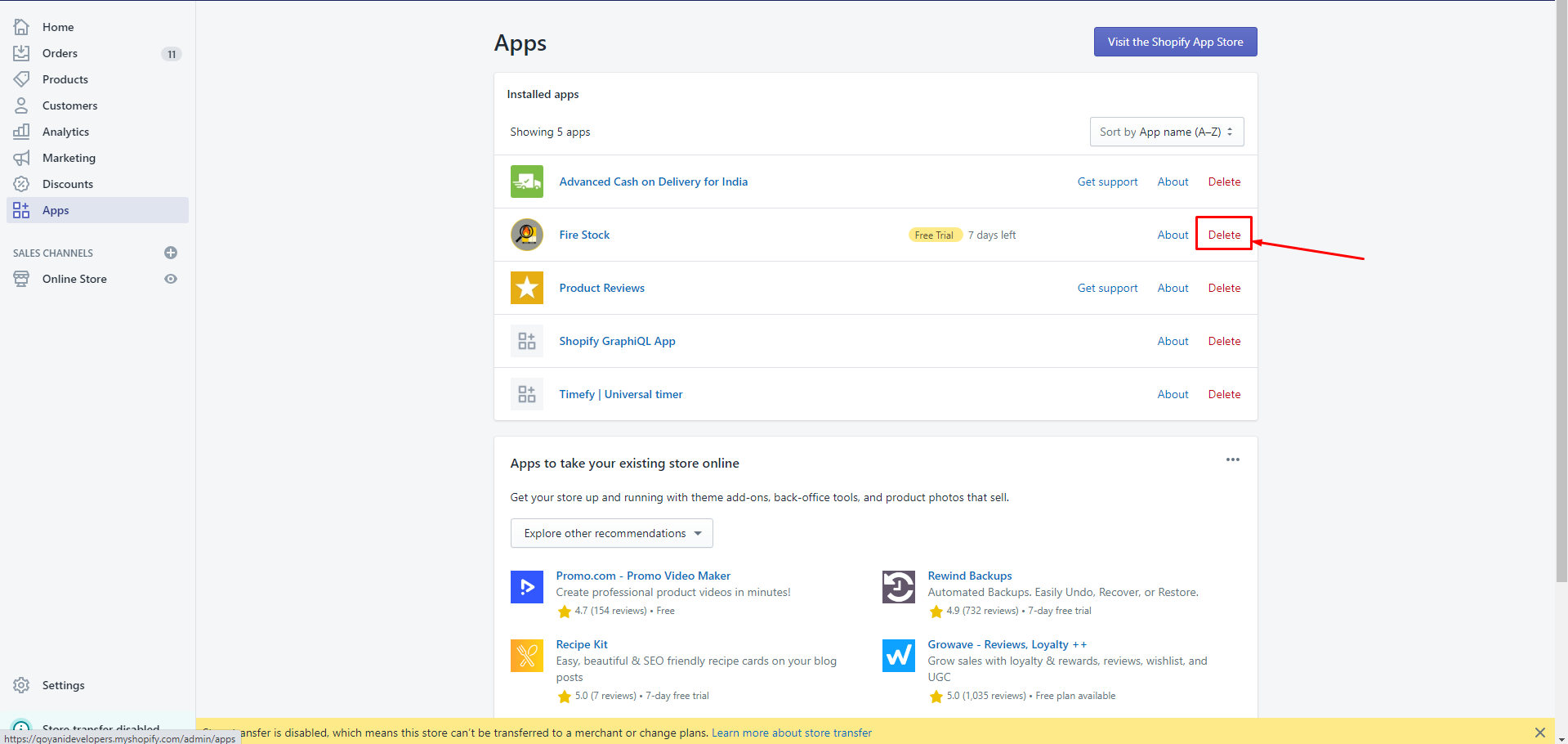View About for Product Reviews

click(x=1173, y=288)
